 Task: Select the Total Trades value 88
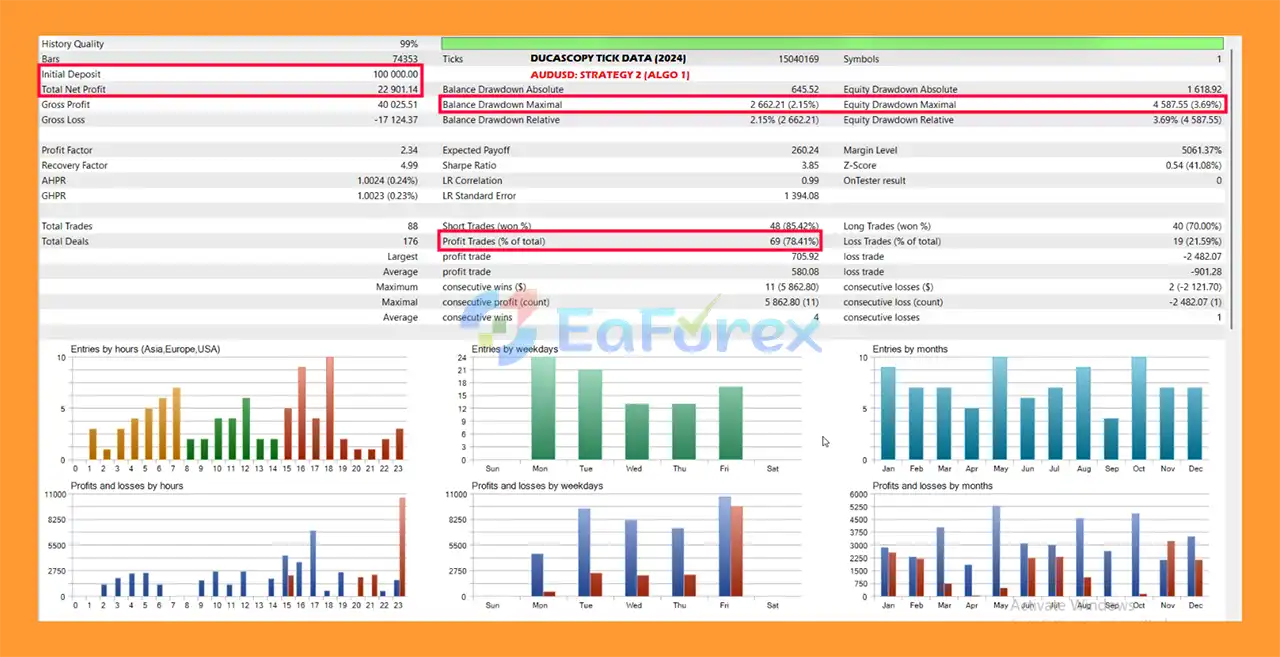413,226
